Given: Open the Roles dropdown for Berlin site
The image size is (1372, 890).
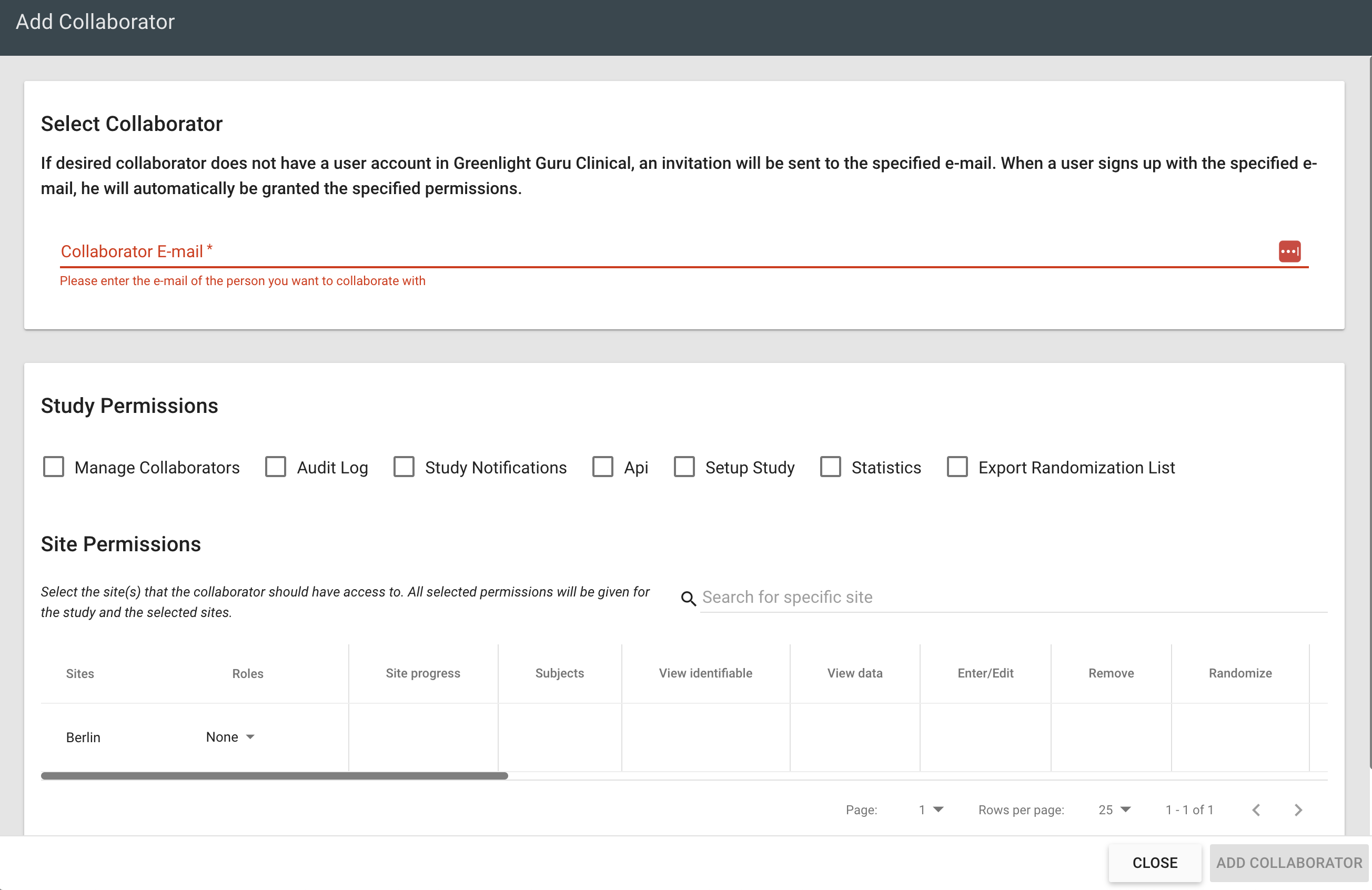Looking at the screenshot, I should (230, 737).
